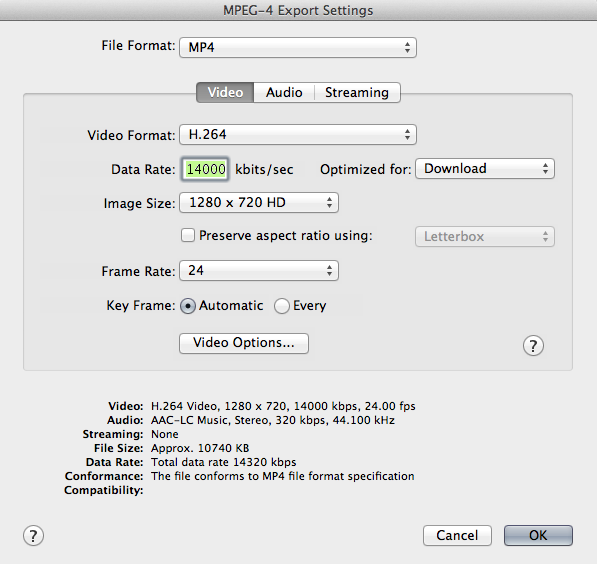Click the Cancel button
597x564 pixels.
(x=457, y=535)
